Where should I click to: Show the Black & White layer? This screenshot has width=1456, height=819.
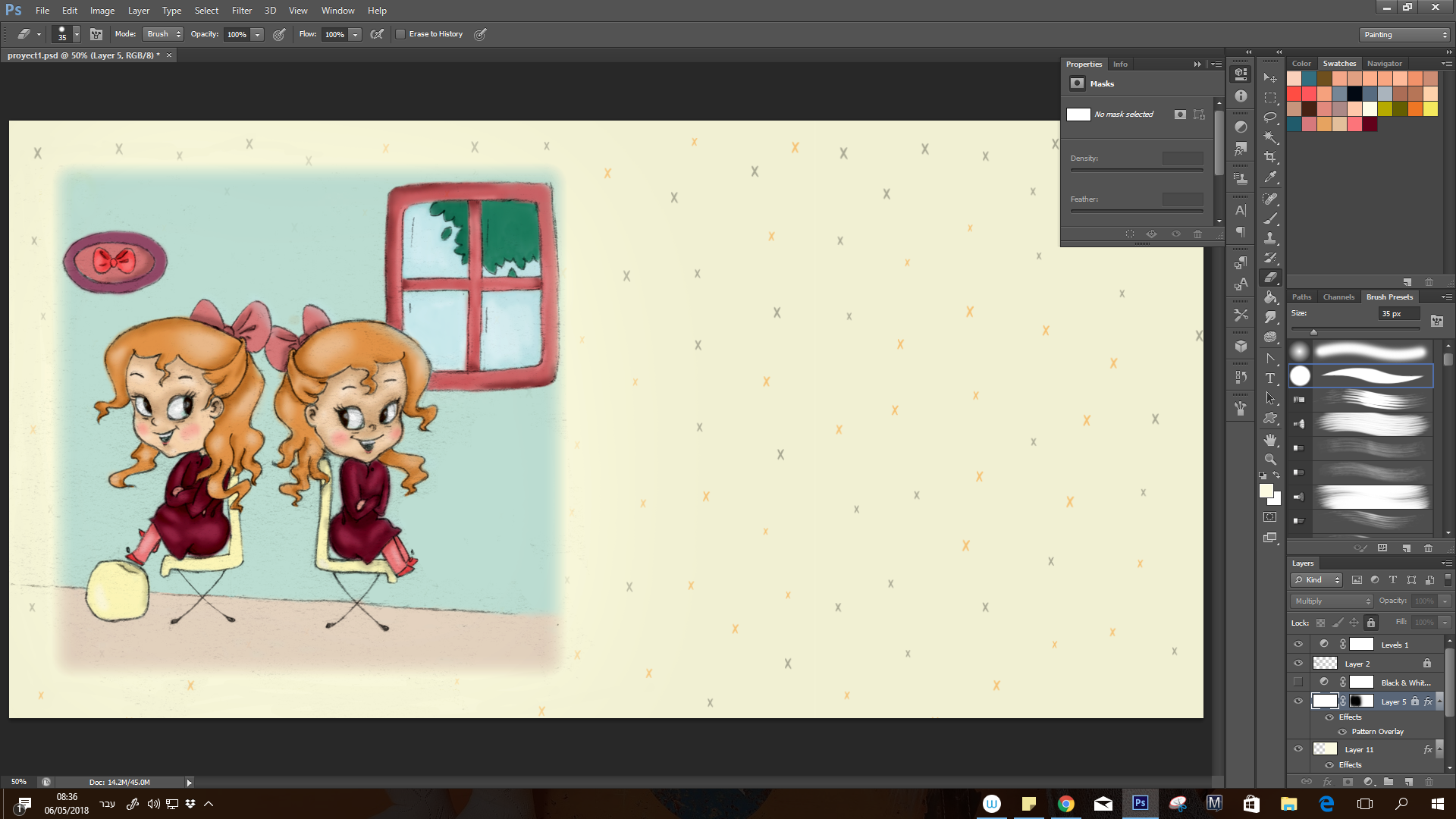[1298, 681]
